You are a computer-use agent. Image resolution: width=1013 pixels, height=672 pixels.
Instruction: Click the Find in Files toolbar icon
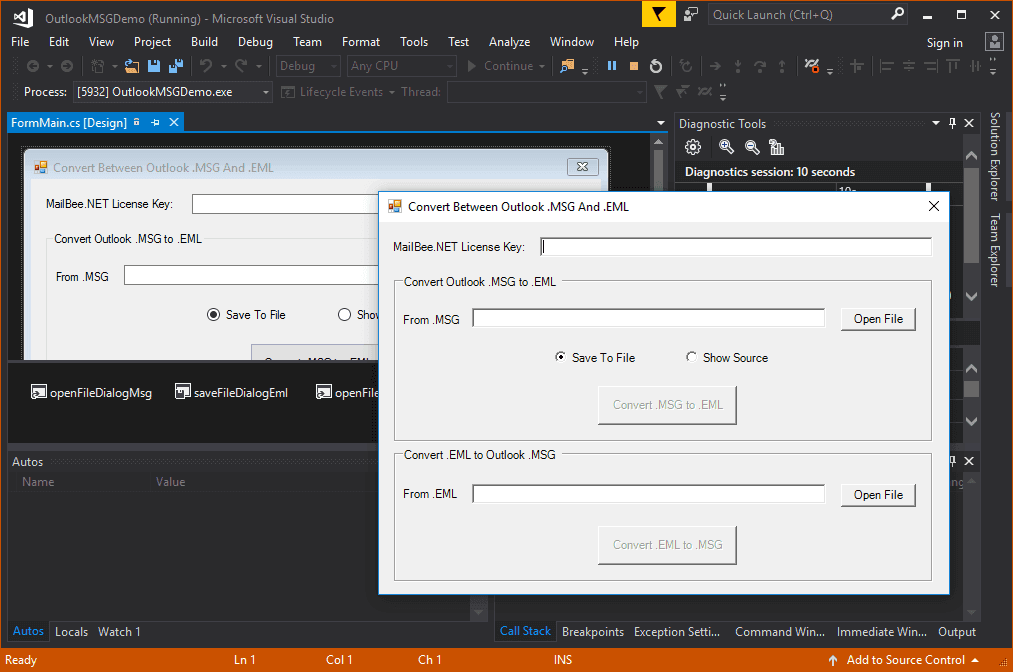coord(567,66)
